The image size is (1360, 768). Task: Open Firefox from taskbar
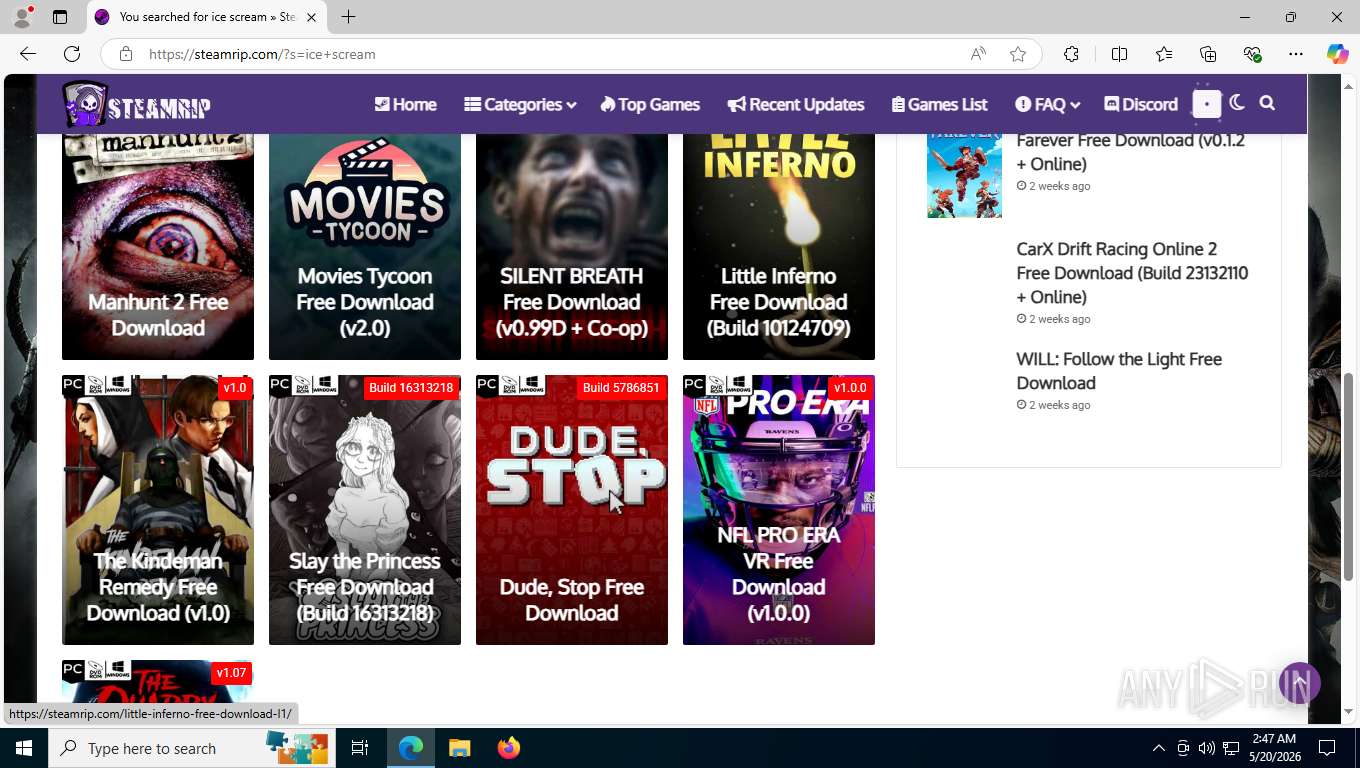pyautogui.click(x=509, y=748)
